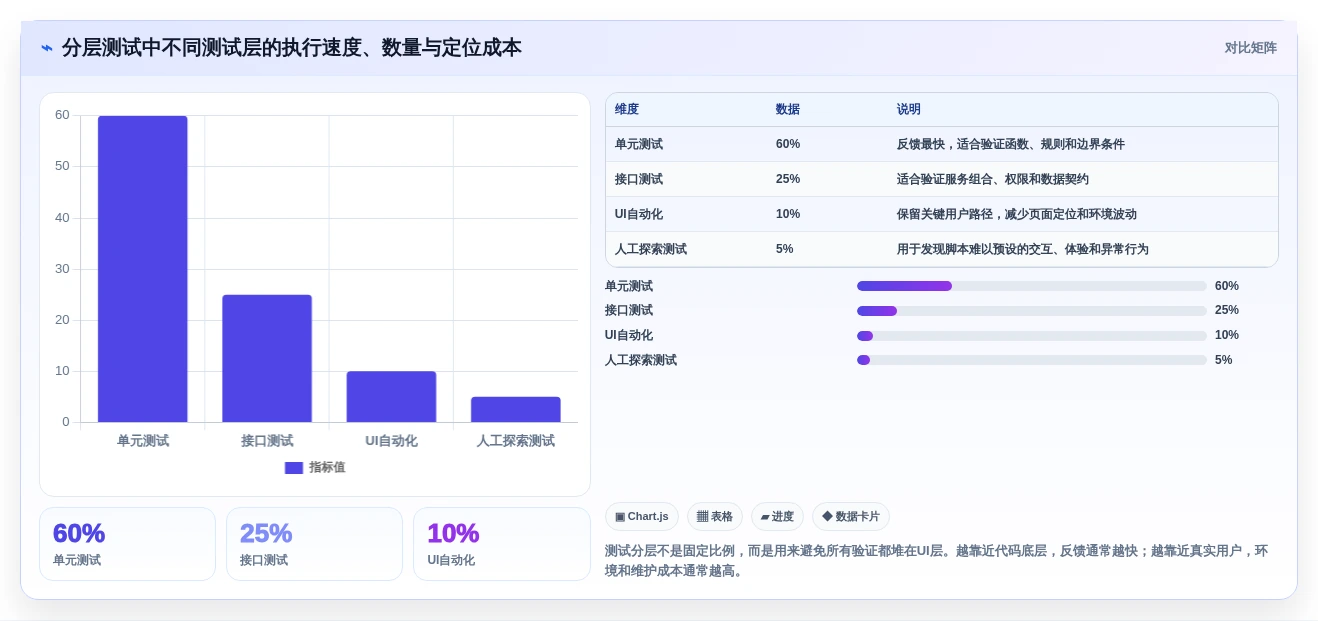
Task: Click the 接口测试 progress row label
Action: tap(629, 310)
